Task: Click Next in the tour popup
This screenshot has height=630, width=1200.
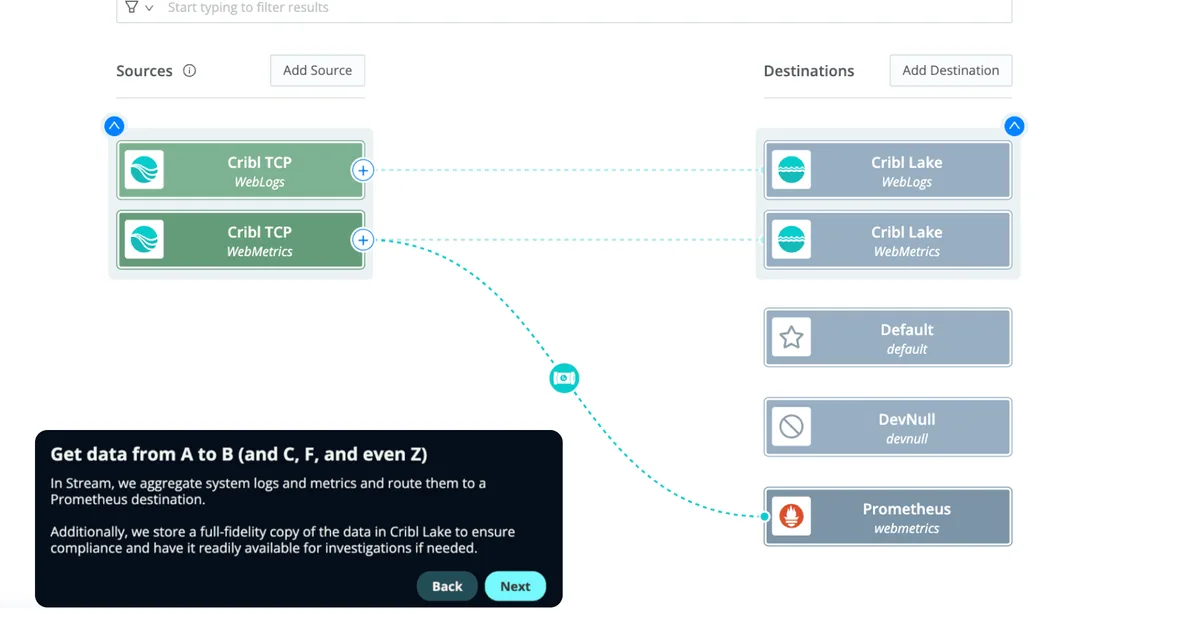Action: pyautogui.click(x=515, y=586)
